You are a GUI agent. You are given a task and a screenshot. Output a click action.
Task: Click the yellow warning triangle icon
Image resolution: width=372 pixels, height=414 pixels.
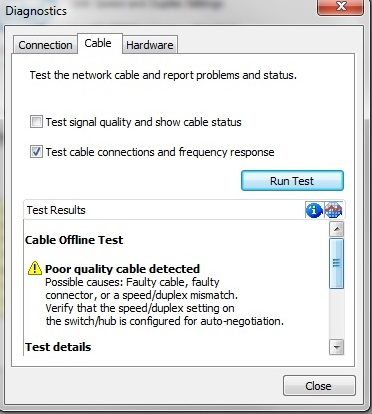point(35,269)
